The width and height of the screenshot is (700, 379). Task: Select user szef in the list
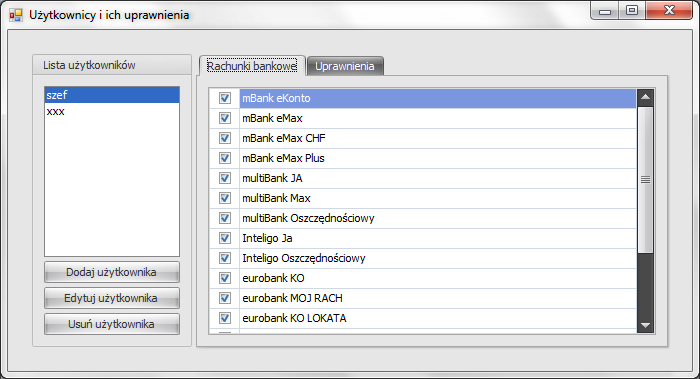click(x=112, y=95)
